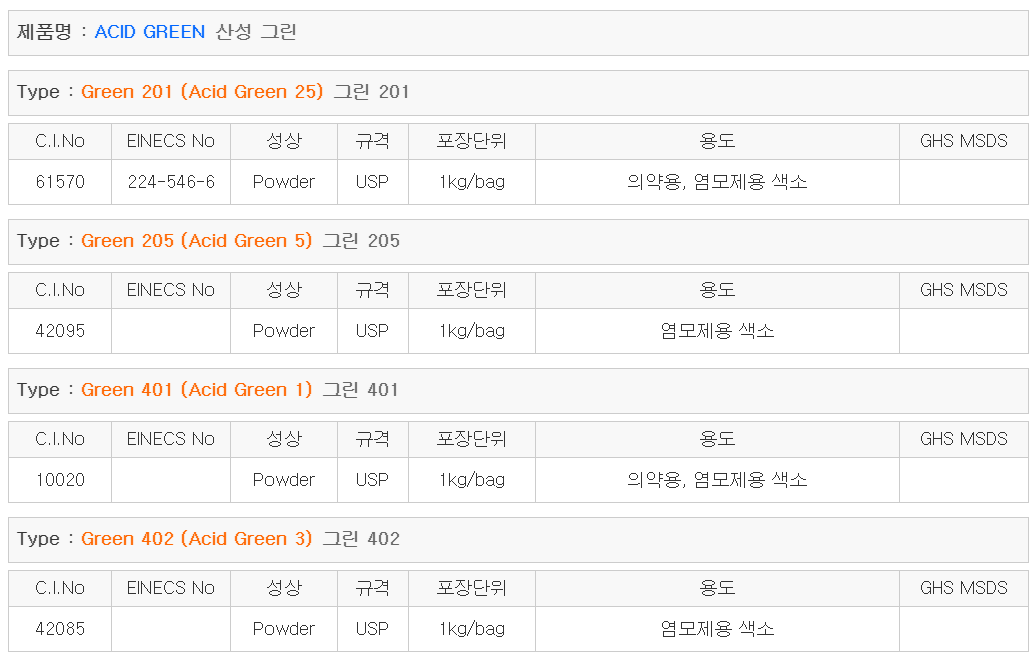This screenshot has width=1035, height=658.
Task: Click the Powder cell in Green 401 row
Action: coord(284,480)
